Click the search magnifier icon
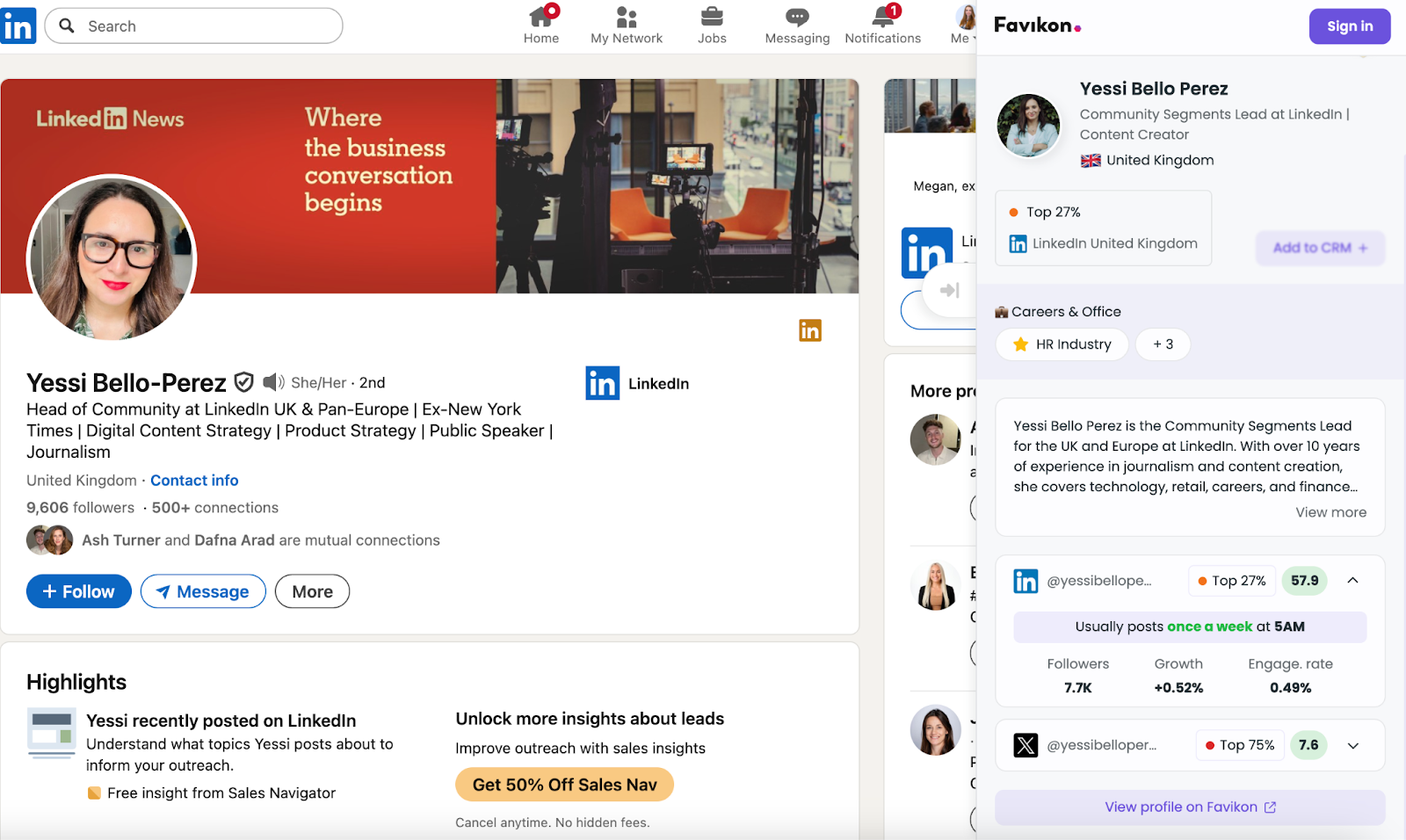Viewport: 1406px width, 840px height. pyautogui.click(x=67, y=25)
